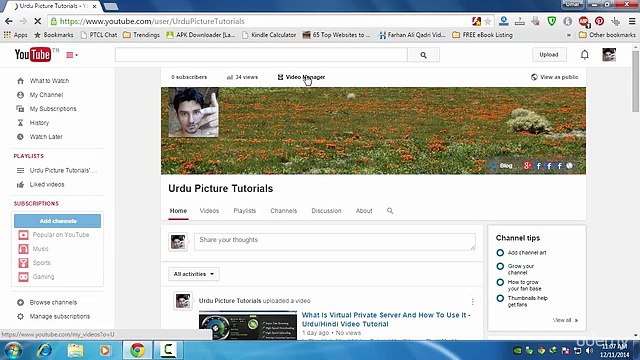
Task: Switch to Home tab
Action: click(x=178, y=211)
